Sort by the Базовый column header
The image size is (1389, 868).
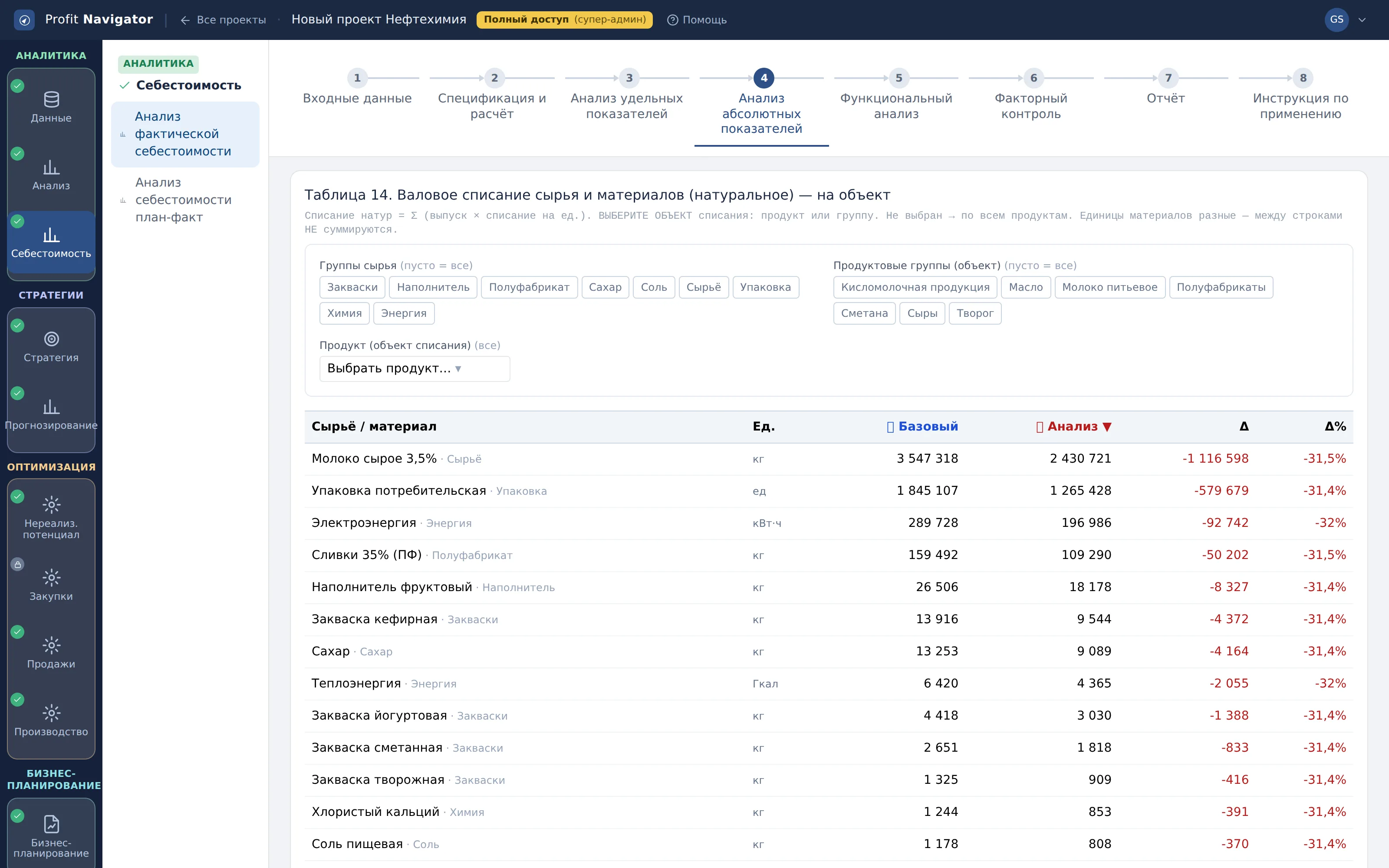coord(922,427)
